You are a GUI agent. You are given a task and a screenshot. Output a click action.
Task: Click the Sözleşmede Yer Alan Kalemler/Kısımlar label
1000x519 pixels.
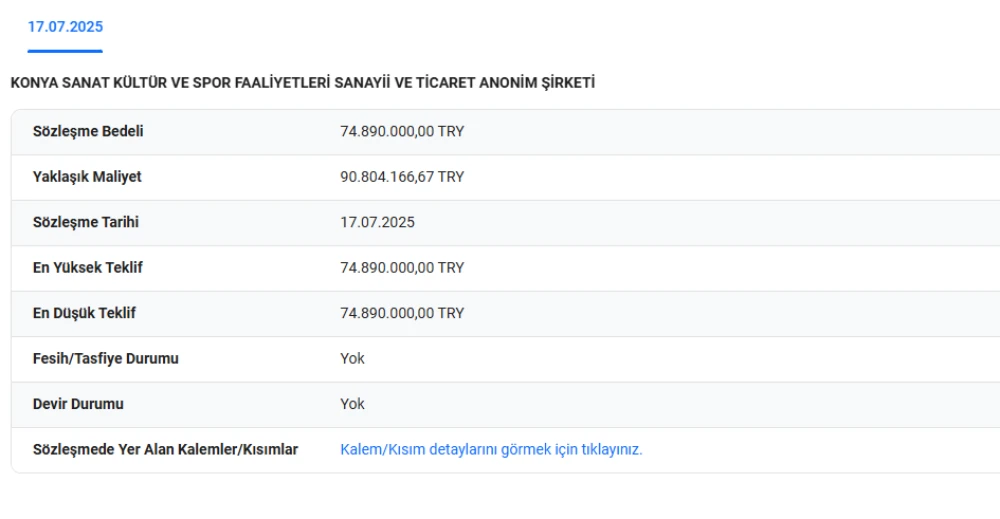point(165,450)
